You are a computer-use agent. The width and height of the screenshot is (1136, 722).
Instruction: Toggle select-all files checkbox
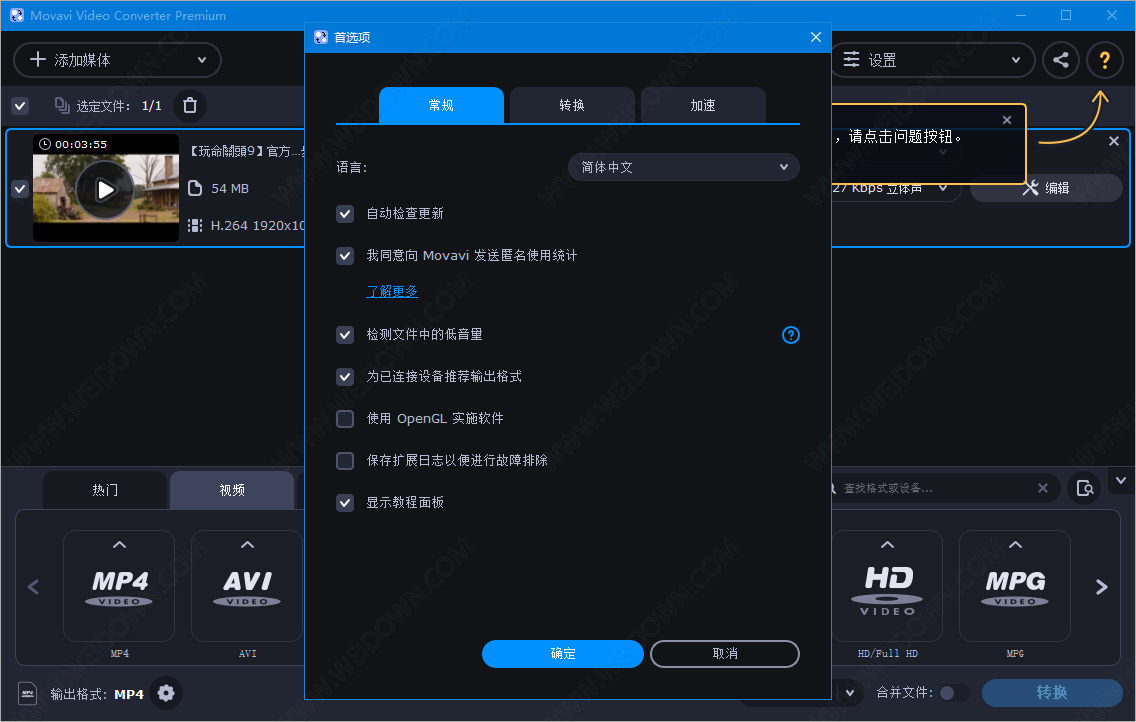click(x=20, y=106)
